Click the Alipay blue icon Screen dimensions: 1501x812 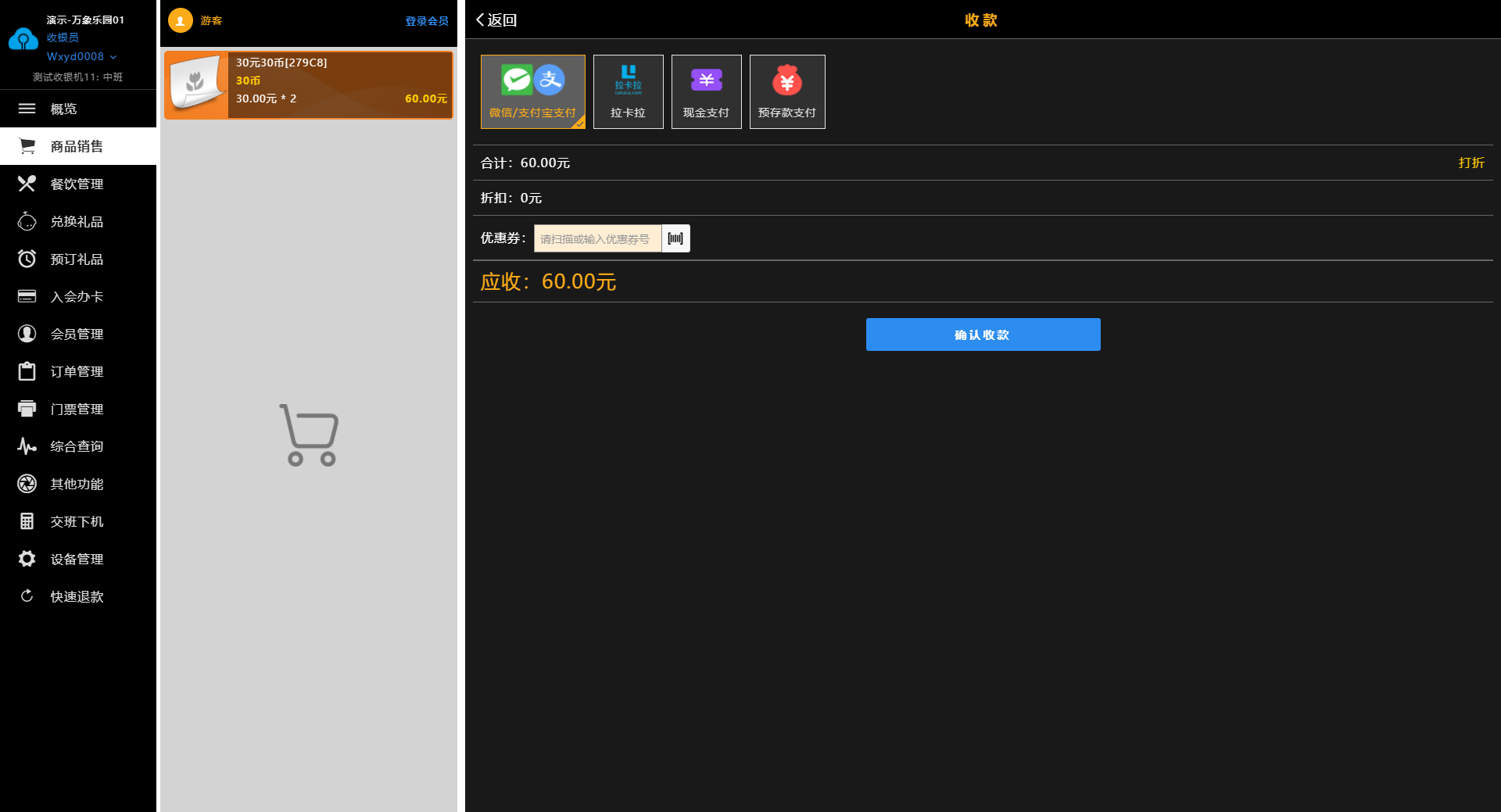tap(550, 80)
